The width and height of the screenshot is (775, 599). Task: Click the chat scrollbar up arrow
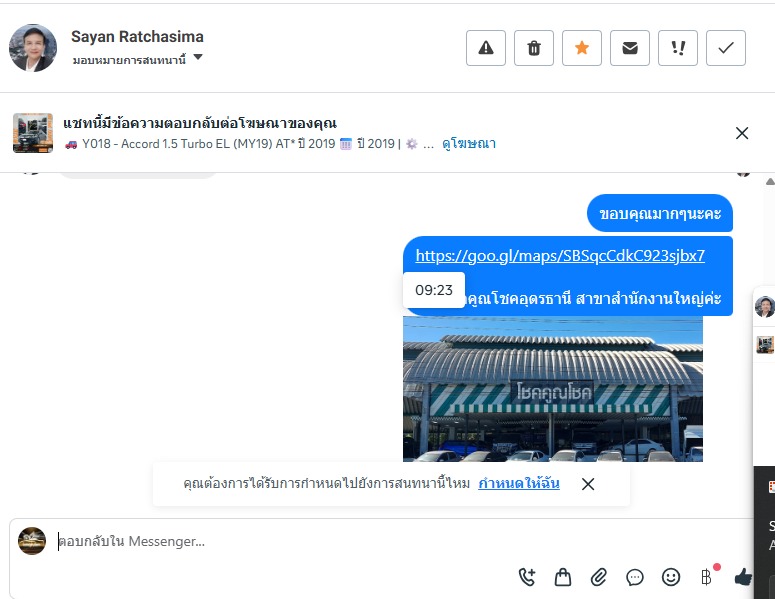tap(770, 181)
